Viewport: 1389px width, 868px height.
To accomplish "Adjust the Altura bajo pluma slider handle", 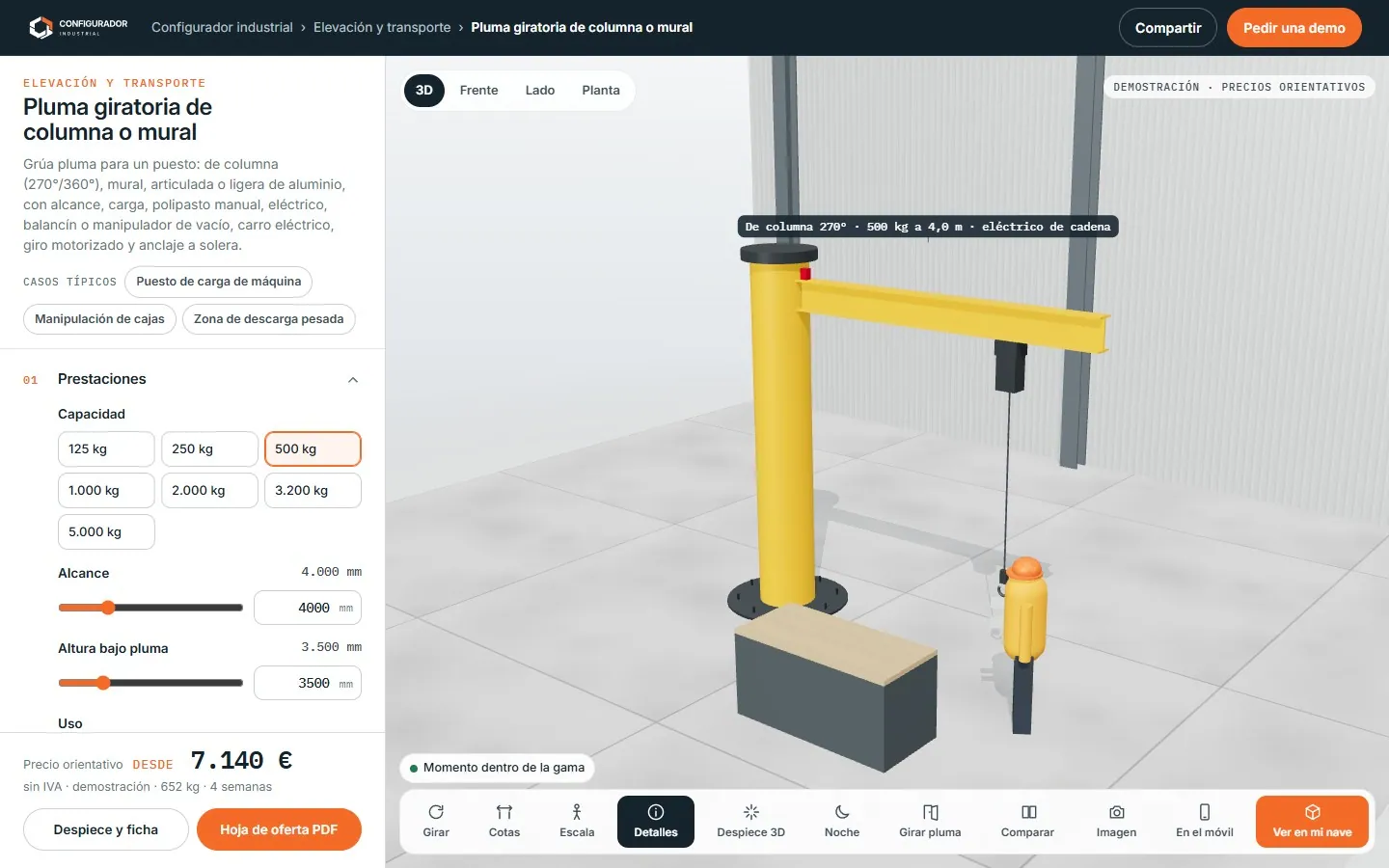I will pyautogui.click(x=103, y=683).
